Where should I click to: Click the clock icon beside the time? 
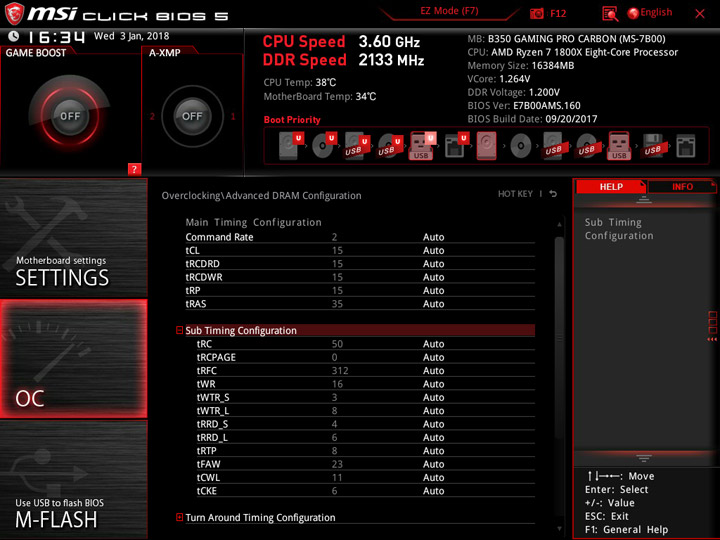pyautogui.click(x=13, y=36)
